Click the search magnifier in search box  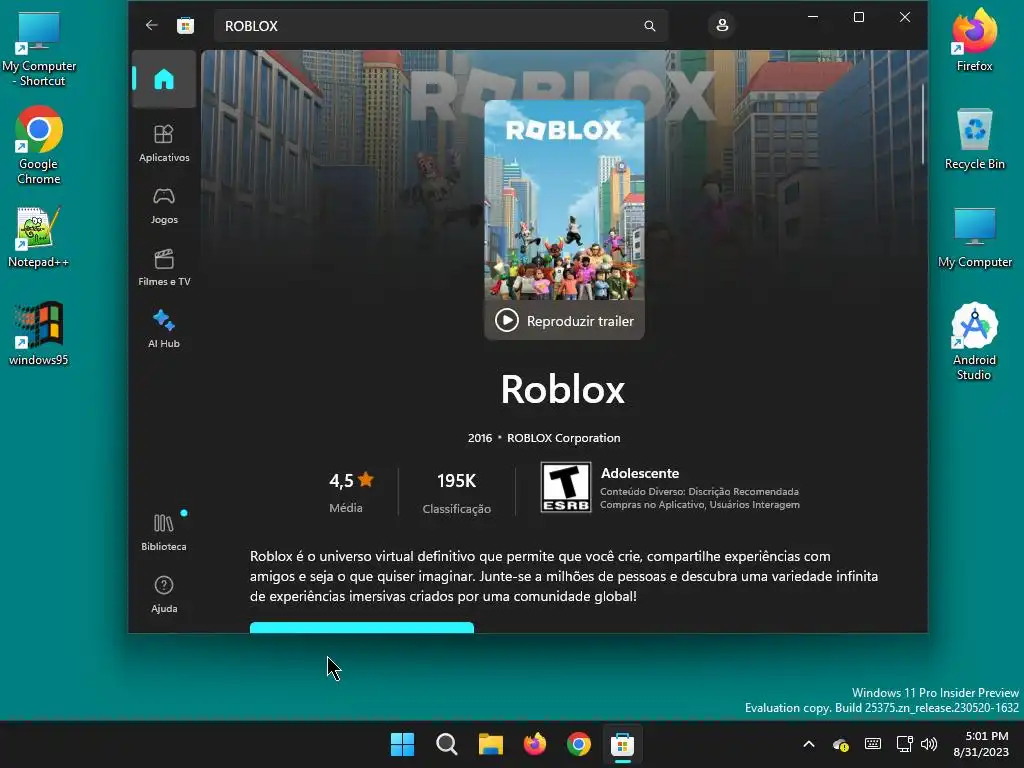point(649,26)
